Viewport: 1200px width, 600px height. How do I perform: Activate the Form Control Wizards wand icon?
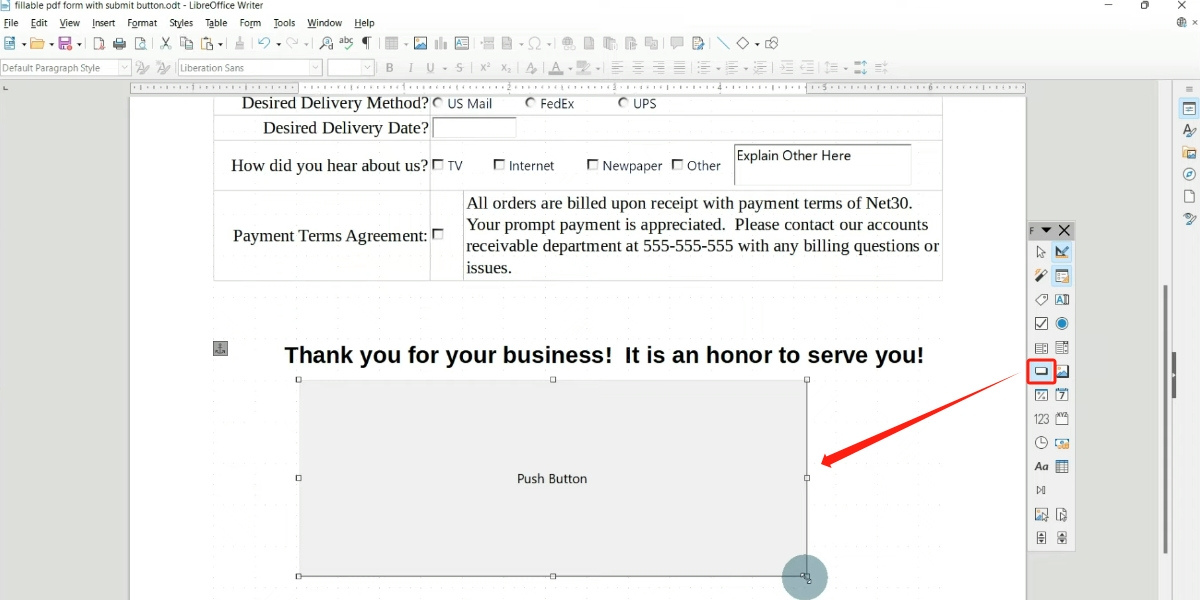point(1040,275)
